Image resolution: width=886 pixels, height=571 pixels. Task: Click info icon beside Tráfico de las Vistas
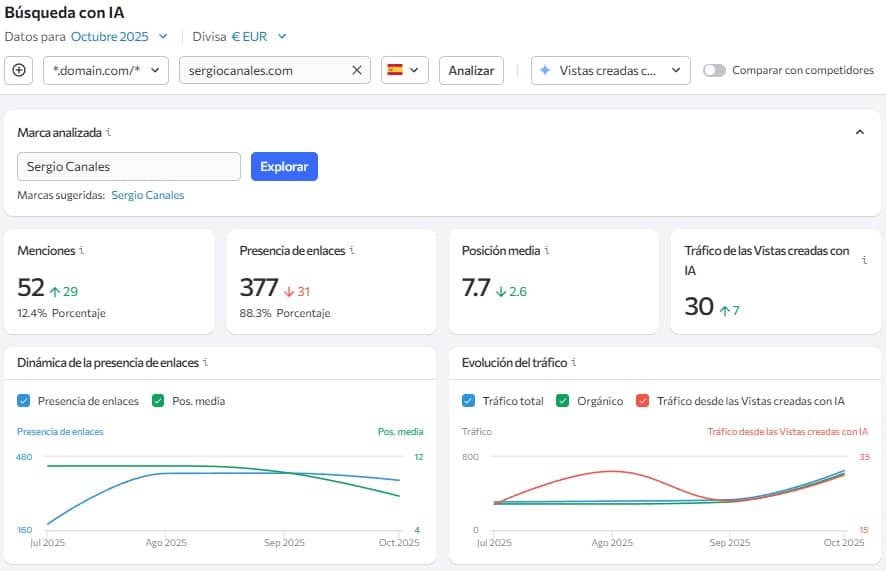tap(864, 260)
